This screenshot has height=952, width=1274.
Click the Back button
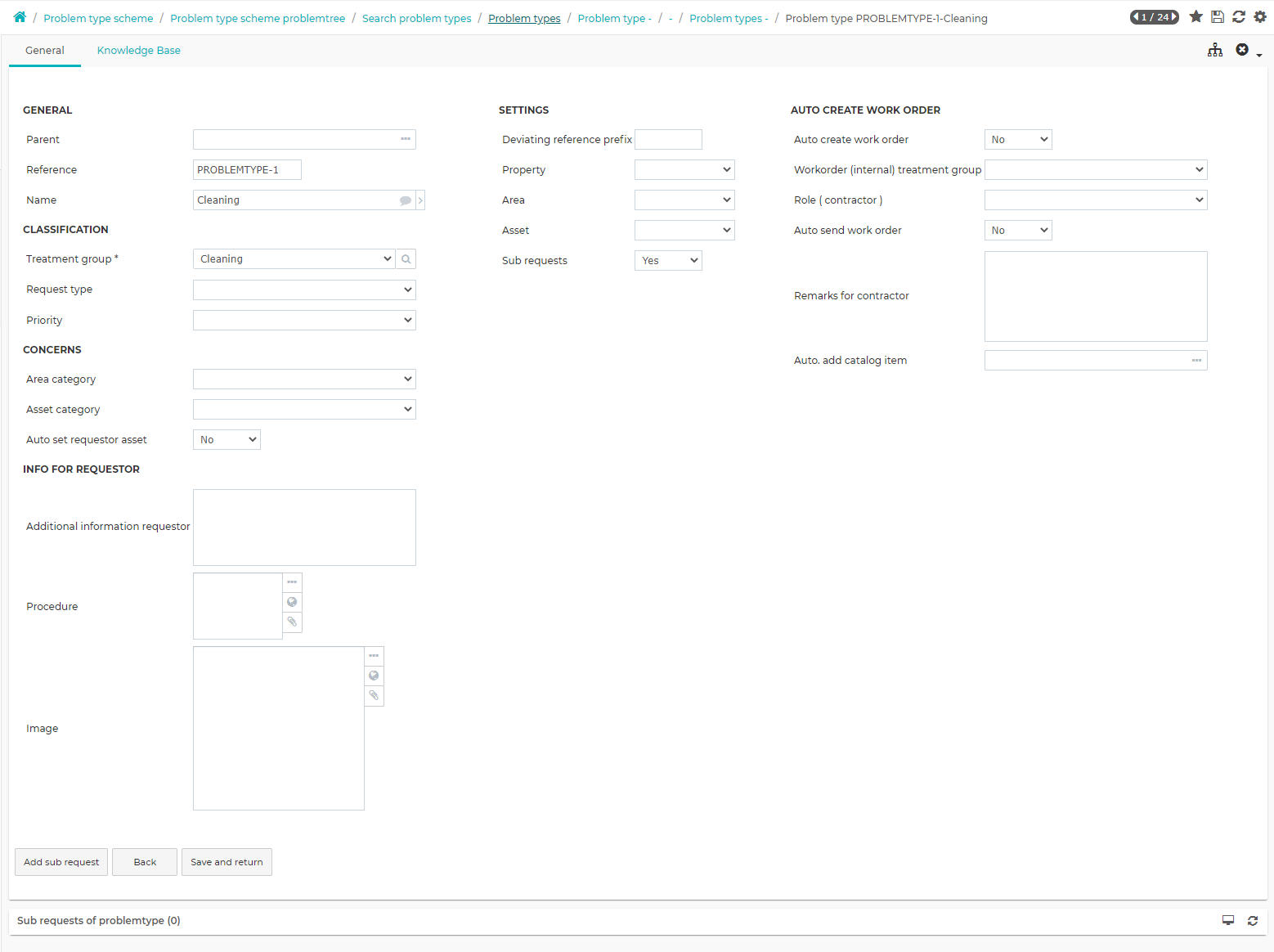[145, 862]
